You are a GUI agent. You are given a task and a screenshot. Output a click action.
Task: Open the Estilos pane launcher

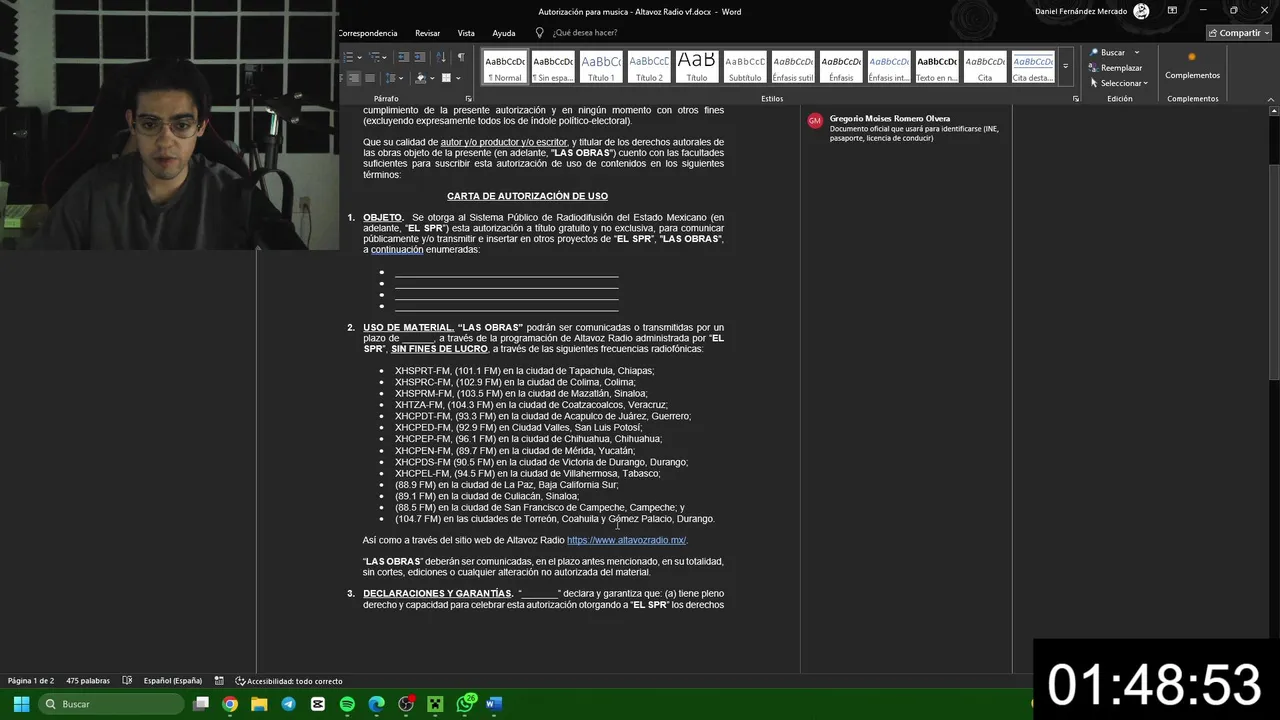(x=1076, y=99)
